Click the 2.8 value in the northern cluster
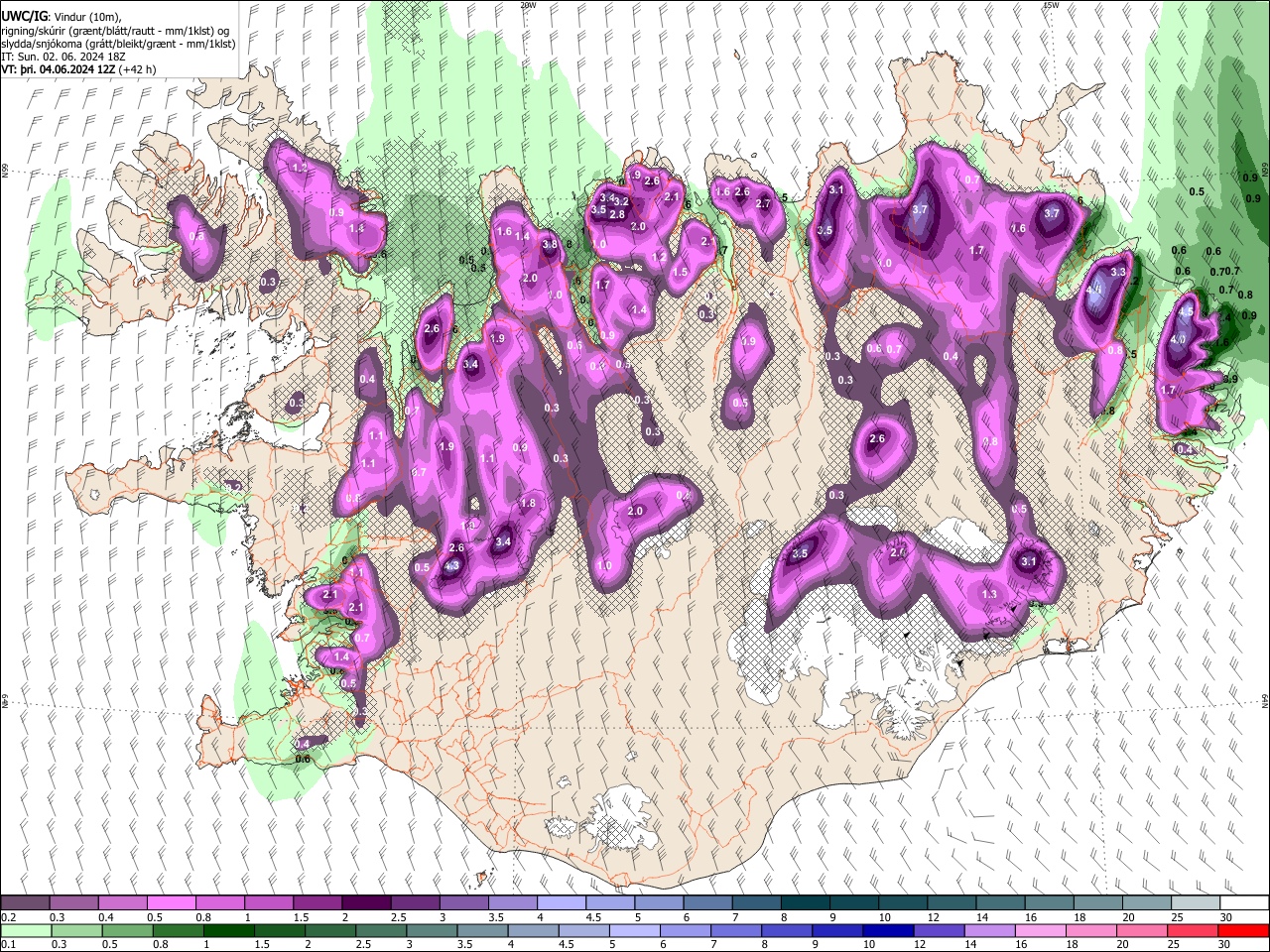The image size is (1270, 952). coord(616,214)
